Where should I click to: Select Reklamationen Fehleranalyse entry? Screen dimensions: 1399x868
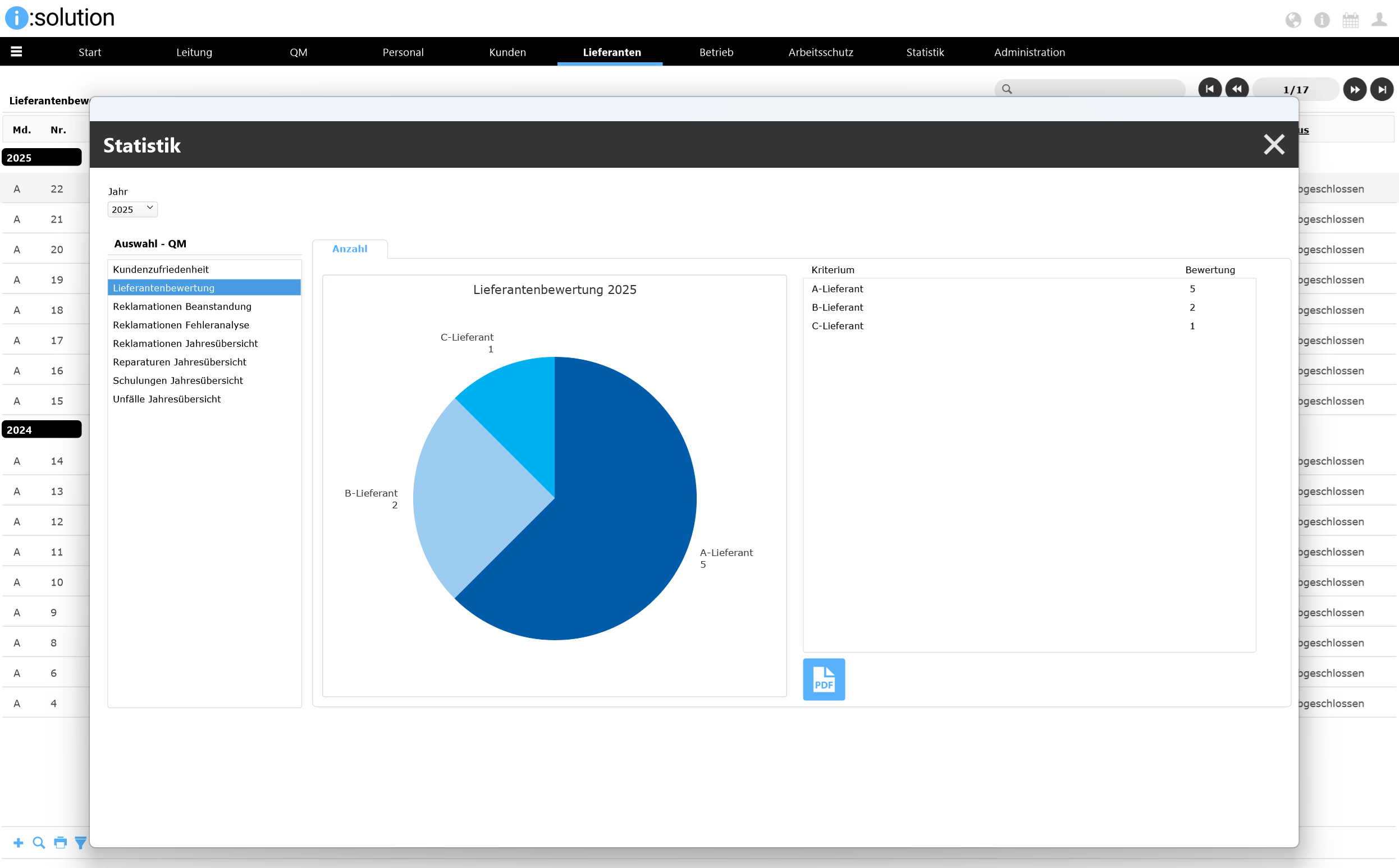pyautogui.click(x=181, y=325)
